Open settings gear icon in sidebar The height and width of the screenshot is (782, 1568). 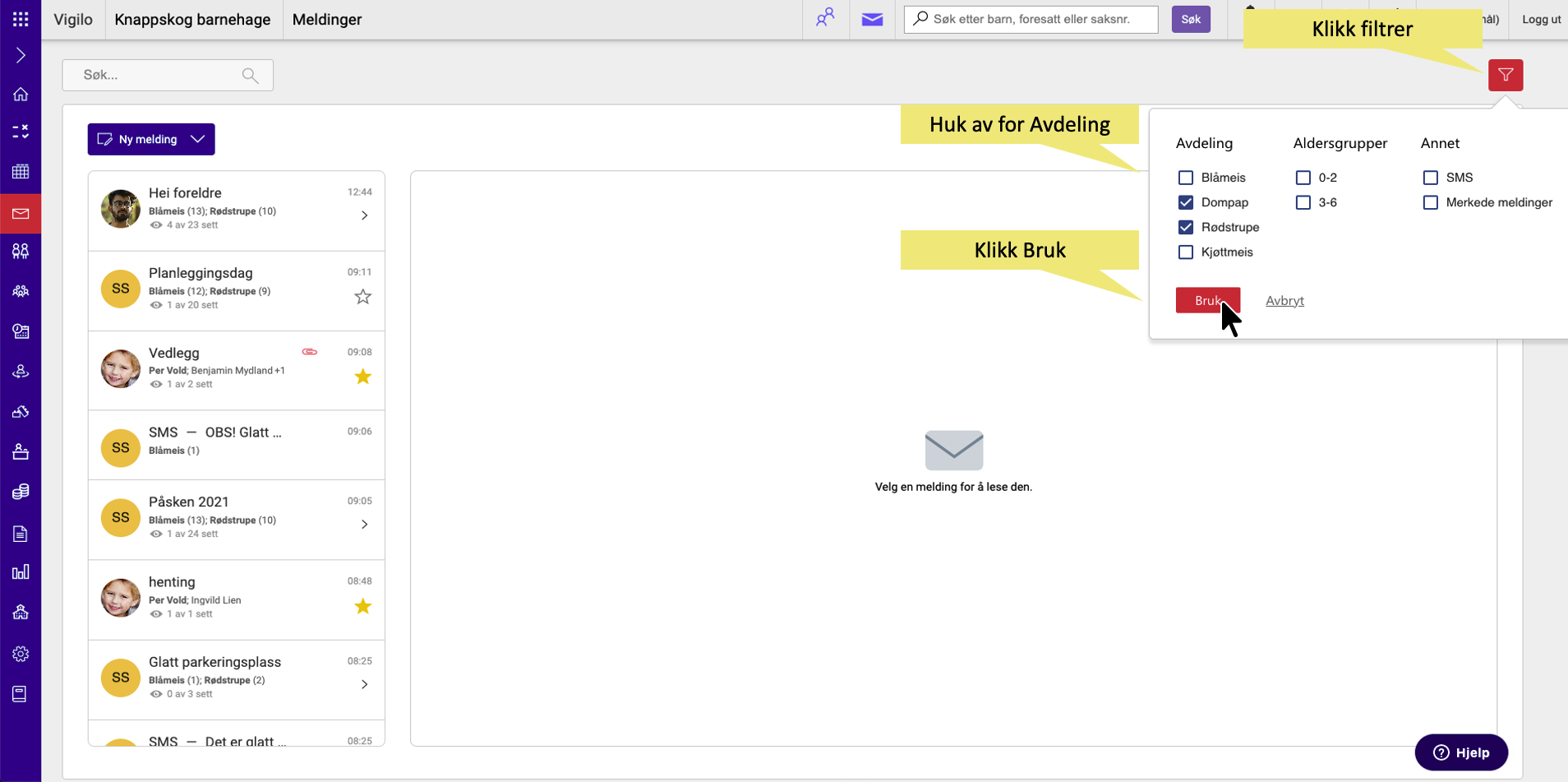click(21, 654)
